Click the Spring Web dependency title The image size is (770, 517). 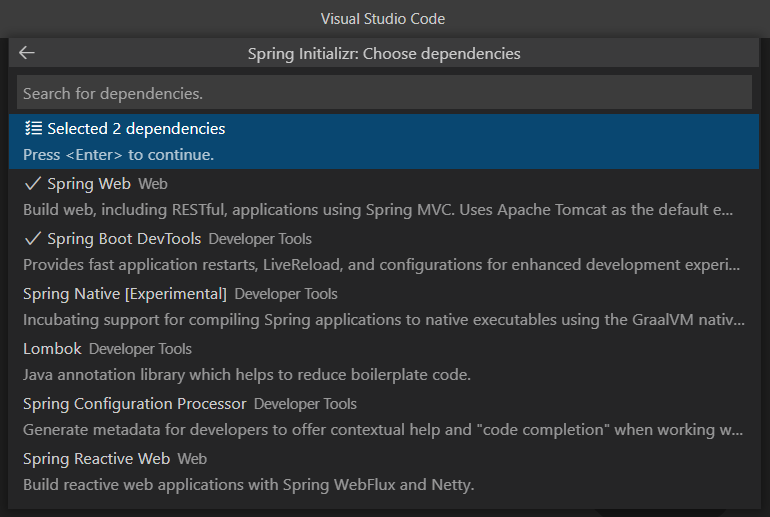pos(89,184)
